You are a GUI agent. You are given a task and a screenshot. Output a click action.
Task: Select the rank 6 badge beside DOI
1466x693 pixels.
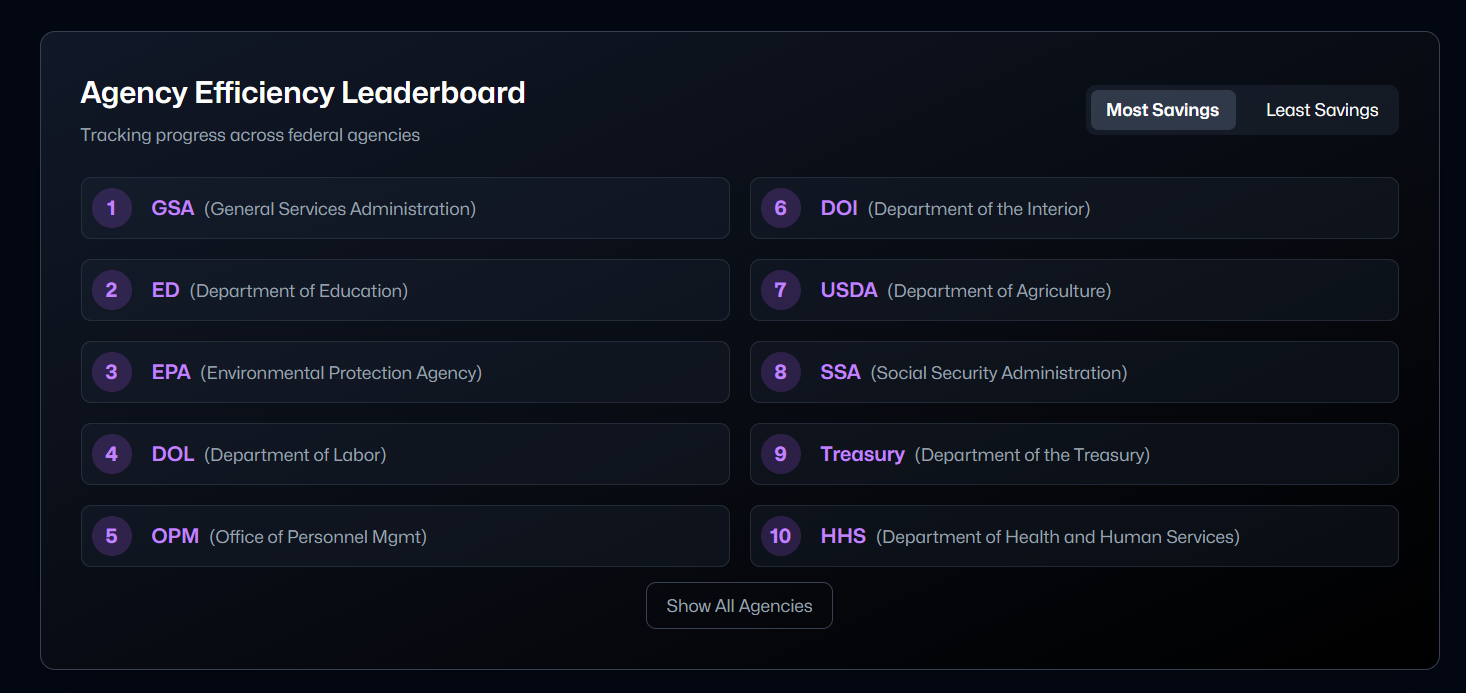pyautogui.click(x=781, y=208)
